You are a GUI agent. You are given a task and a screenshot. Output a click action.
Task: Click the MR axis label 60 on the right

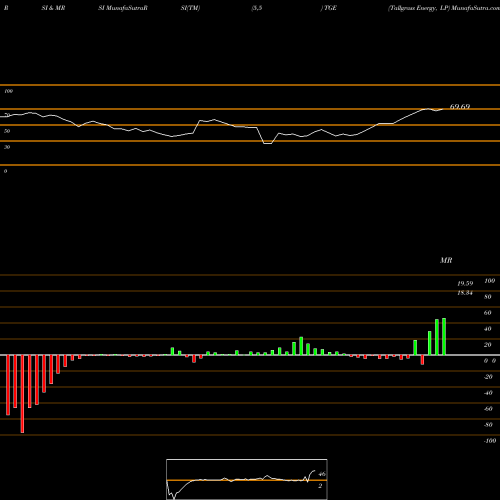pyautogui.click(x=487, y=313)
